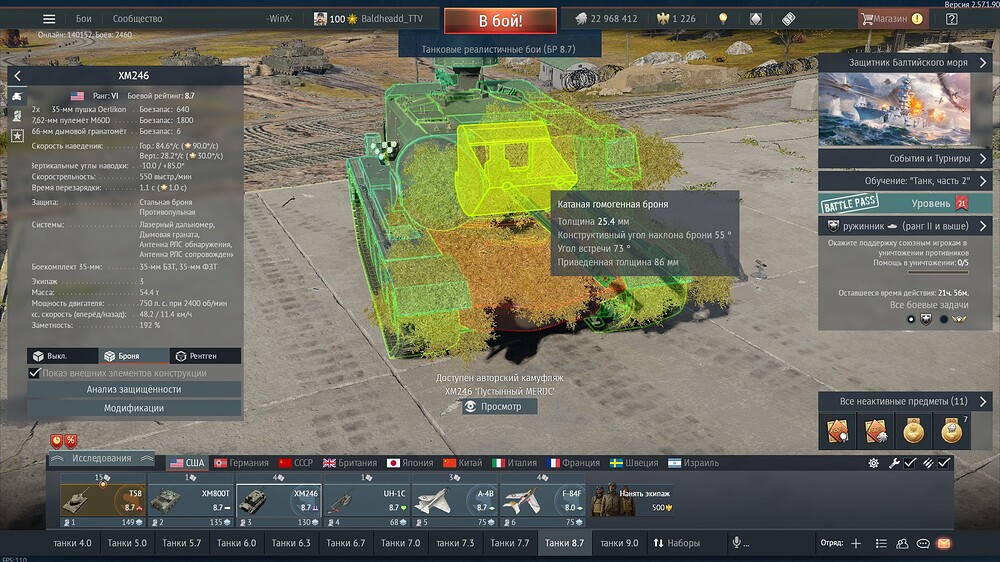Viewport: 1000px width, 562px height.
Task: Open player profile avatar next to level 100
Action: pos(320,18)
